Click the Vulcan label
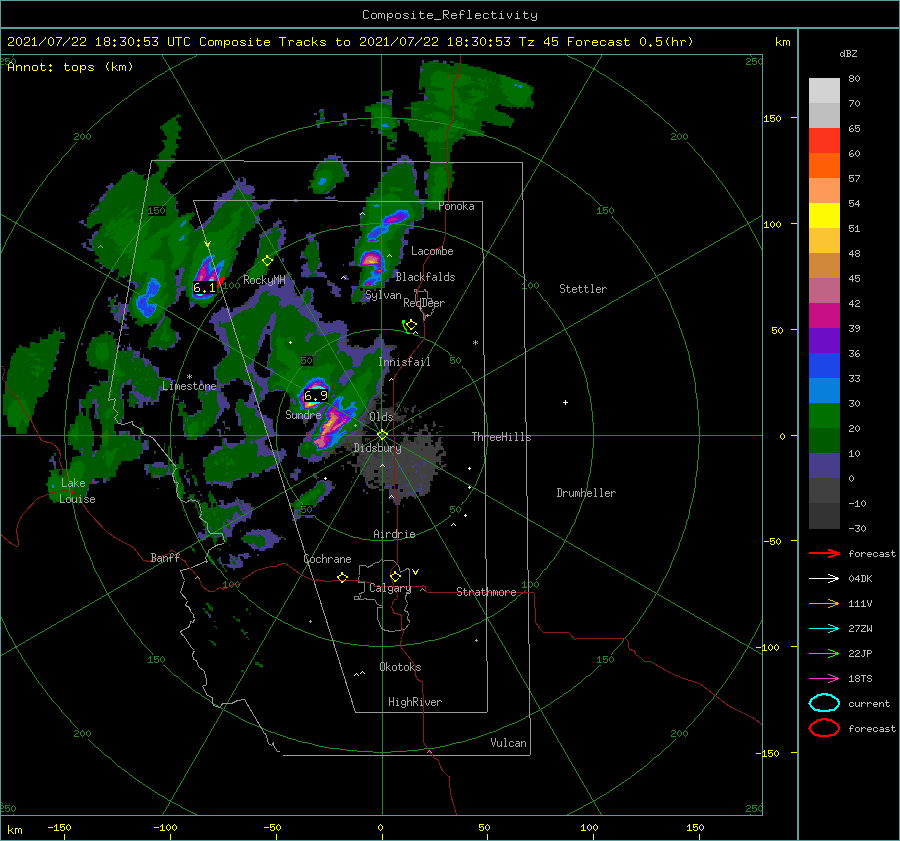The image size is (900, 841). pos(508,743)
